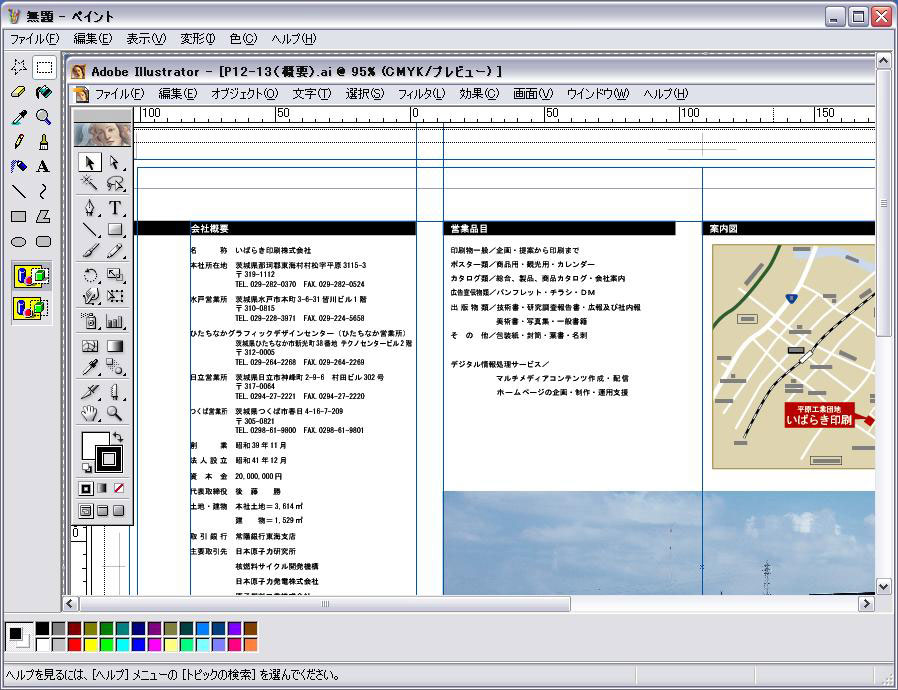Image resolution: width=898 pixels, height=690 pixels.
Task: Open Paint's 変形(I) menu
Action: point(198,39)
